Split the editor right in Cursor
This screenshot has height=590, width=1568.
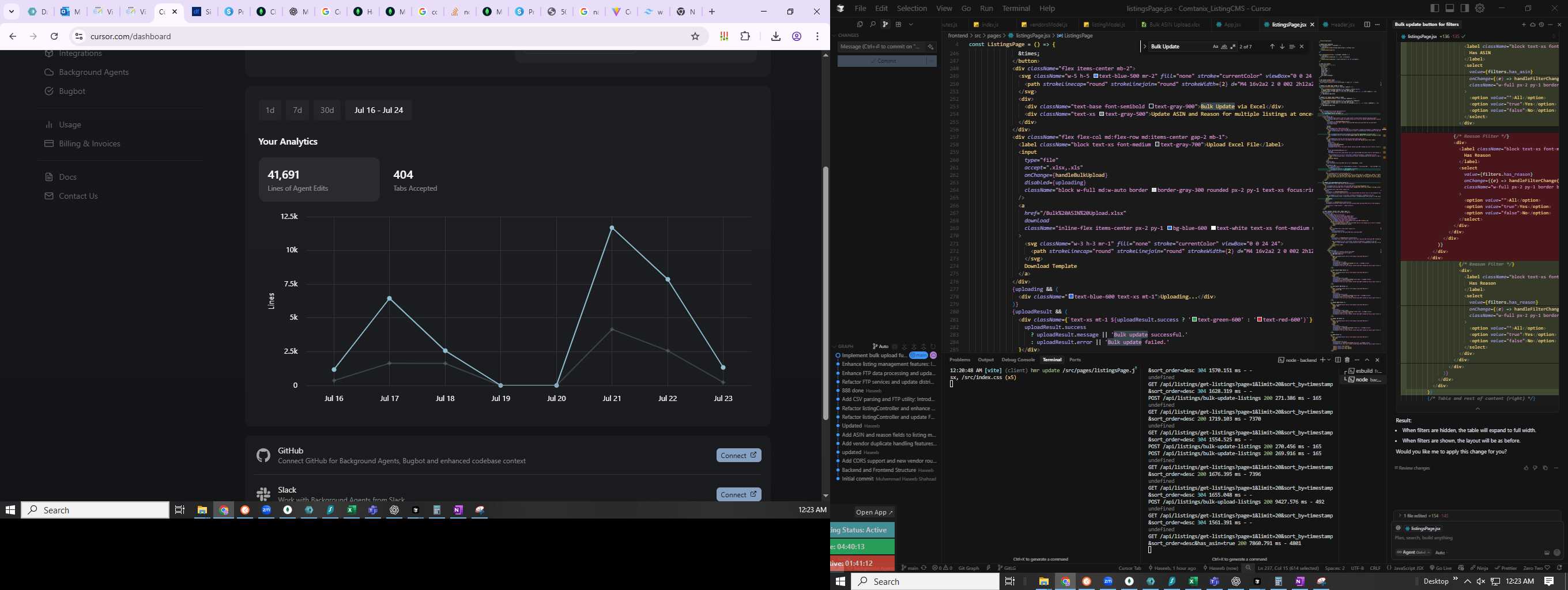coord(1367,25)
